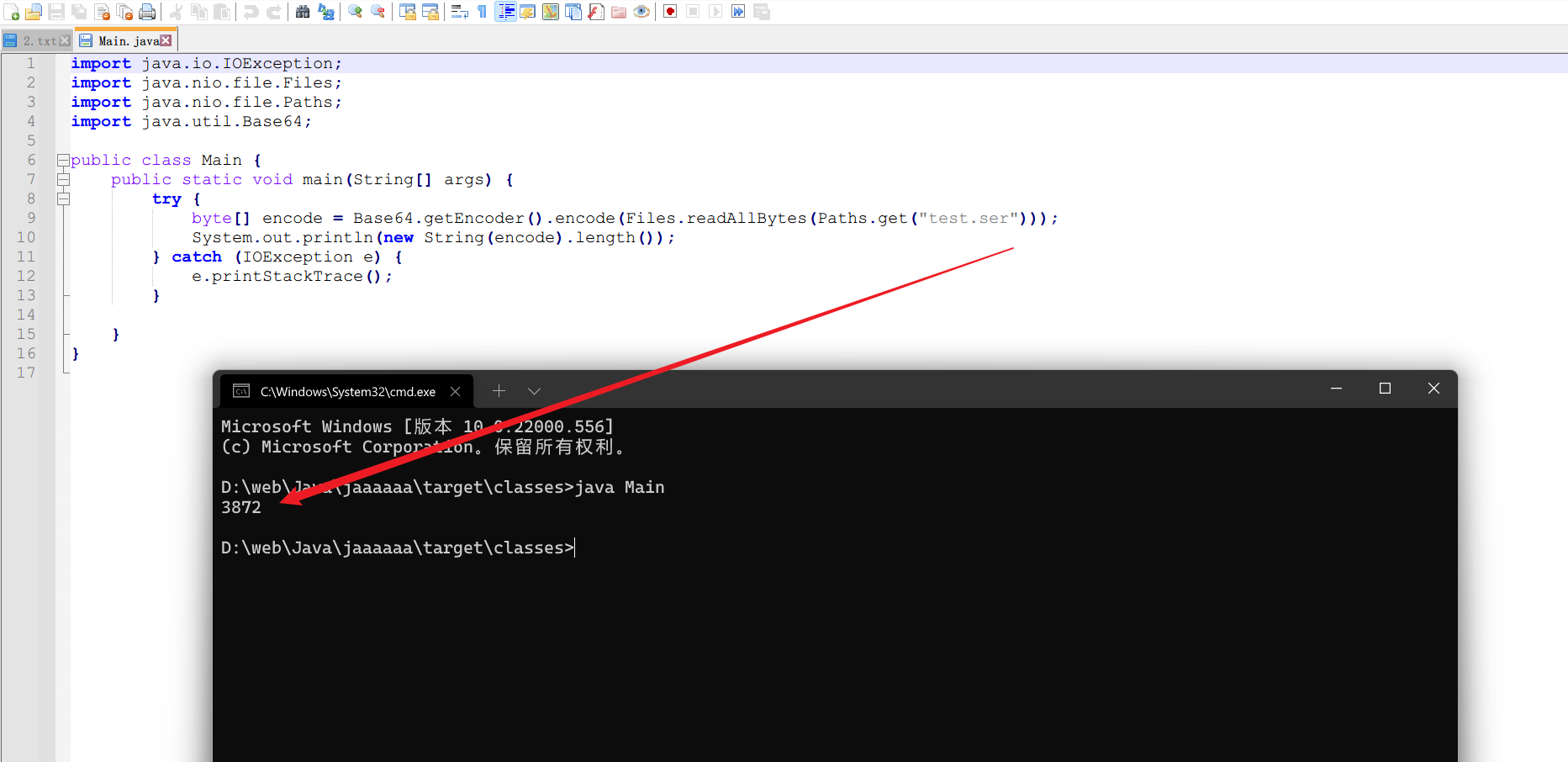Toggle word wrap in the toolbar
Viewport: 1568px width, 762px height.
click(460, 12)
